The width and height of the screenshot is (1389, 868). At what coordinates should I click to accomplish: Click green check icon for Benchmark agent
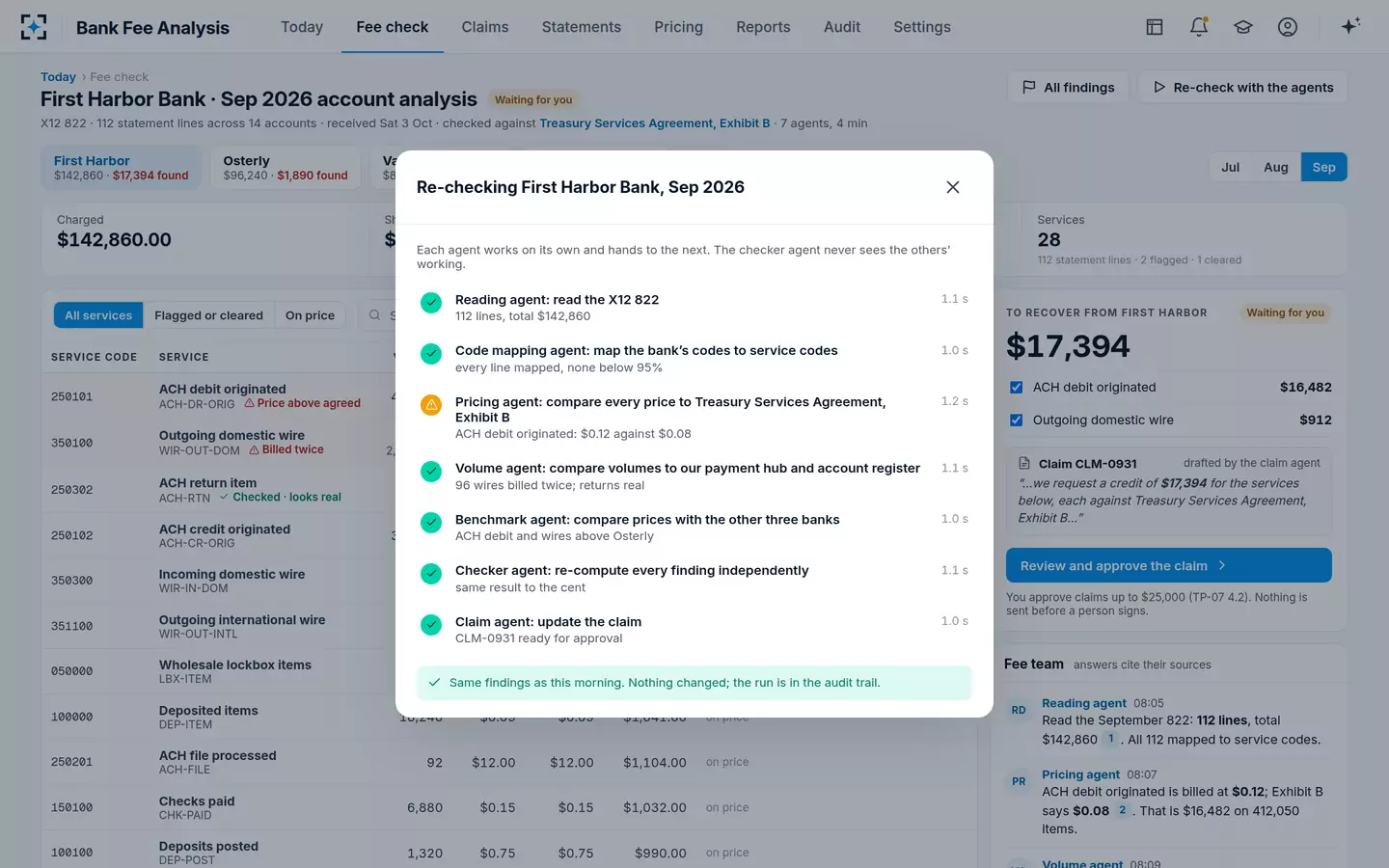pos(431,523)
